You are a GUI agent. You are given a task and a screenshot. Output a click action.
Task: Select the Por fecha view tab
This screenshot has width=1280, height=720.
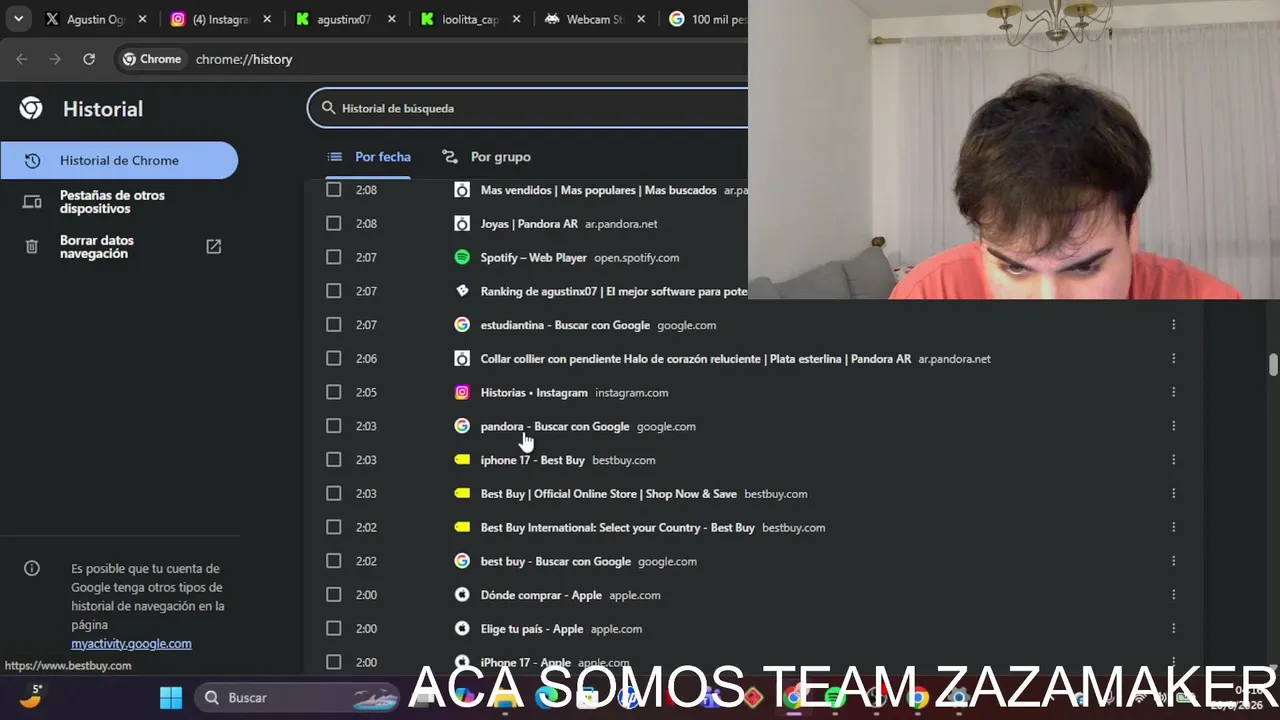tap(369, 157)
